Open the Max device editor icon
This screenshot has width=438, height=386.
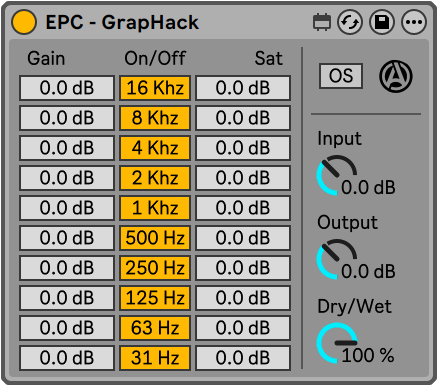click(322, 22)
